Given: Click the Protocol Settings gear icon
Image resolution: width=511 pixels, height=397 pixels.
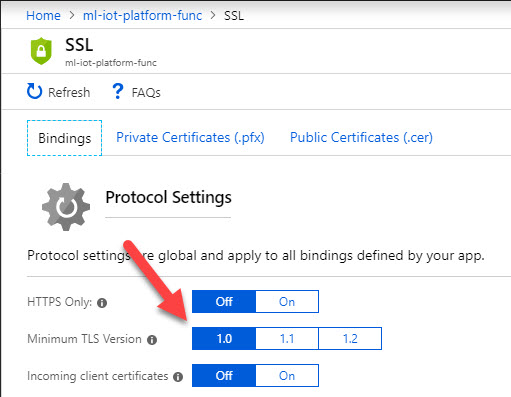Looking at the screenshot, I should (x=66, y=207).
